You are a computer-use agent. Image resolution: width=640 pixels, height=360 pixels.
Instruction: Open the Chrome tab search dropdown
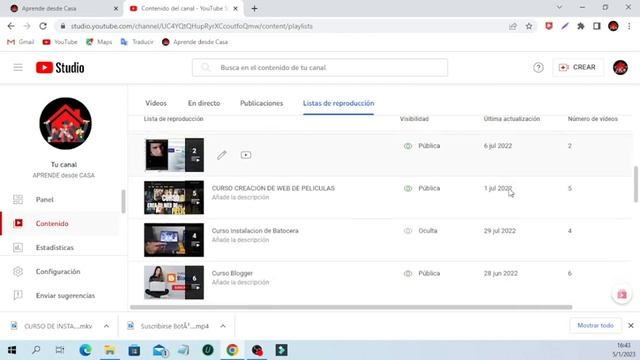(560, 7)
